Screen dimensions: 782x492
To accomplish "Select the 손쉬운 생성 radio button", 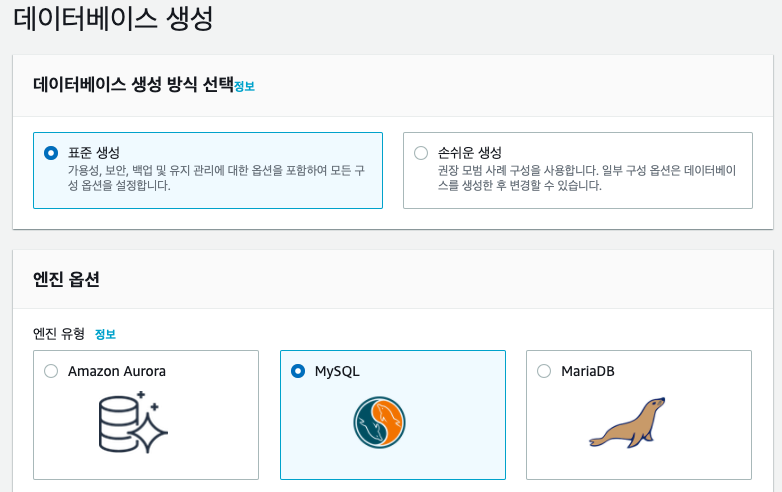I will [421, 153].
